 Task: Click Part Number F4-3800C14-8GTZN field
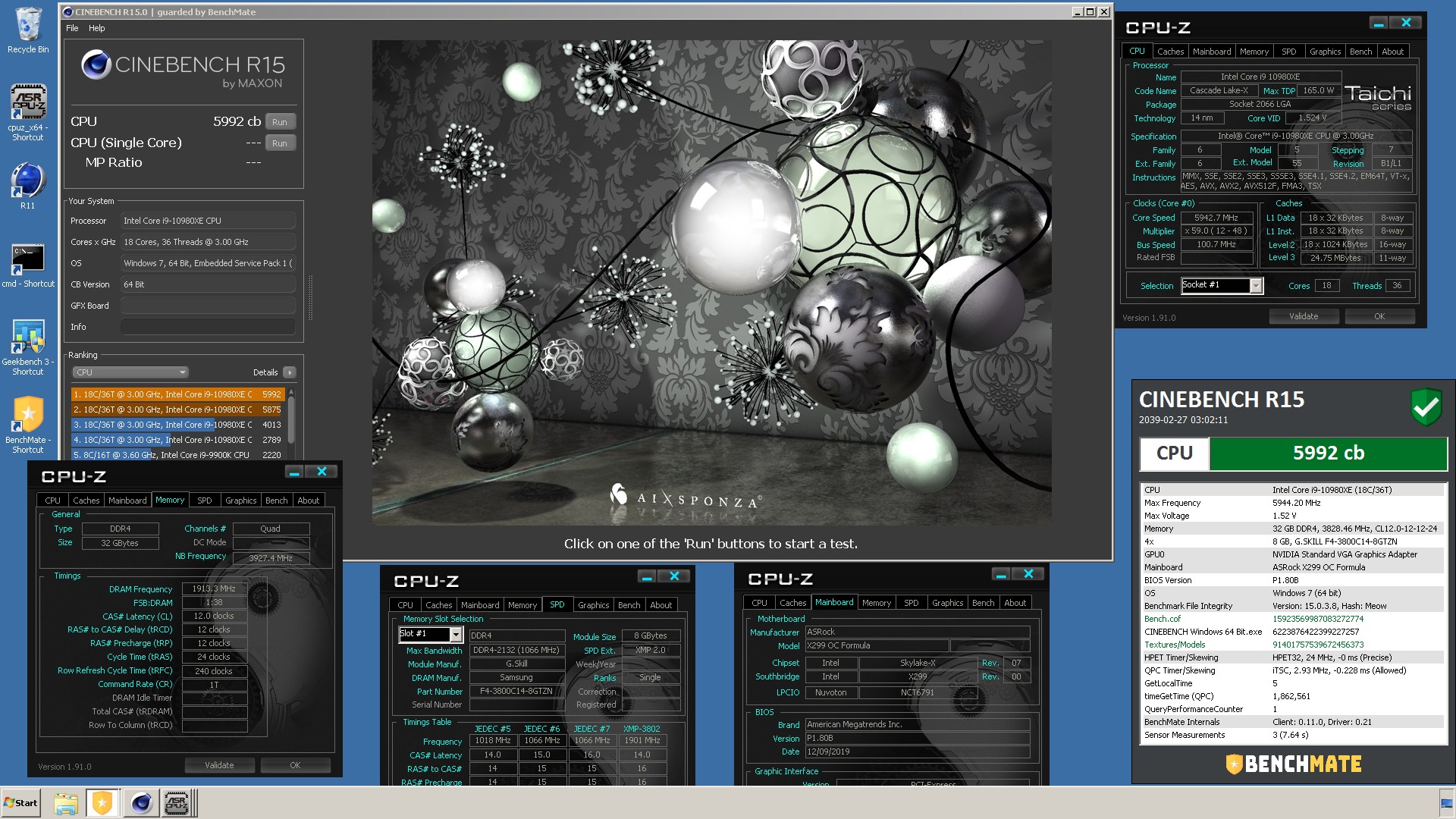[x=516, y=692]
